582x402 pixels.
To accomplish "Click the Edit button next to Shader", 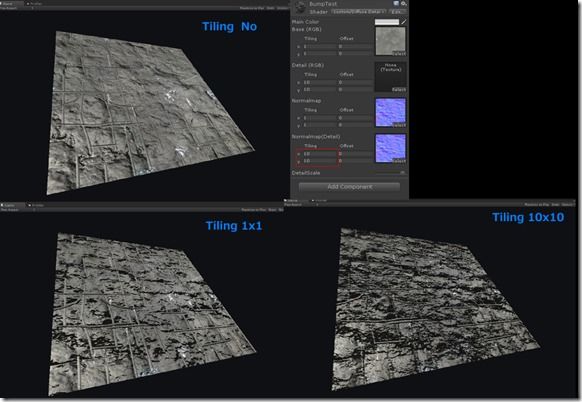I will coord(396,12).
